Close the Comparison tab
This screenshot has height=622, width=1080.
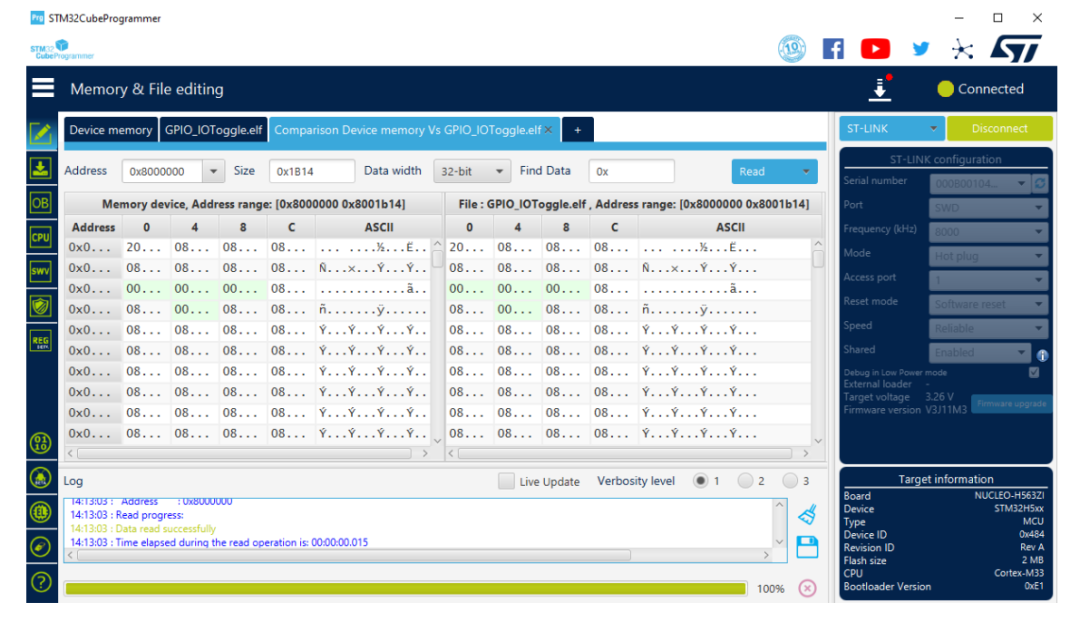(549, 129)
